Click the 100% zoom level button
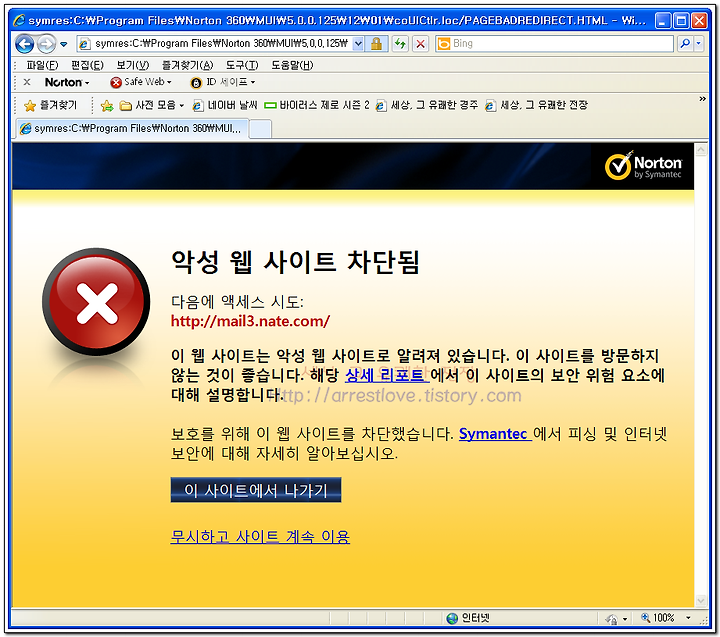Image resolution: width=720 pixels, height=637 pixels. (658, 618)
